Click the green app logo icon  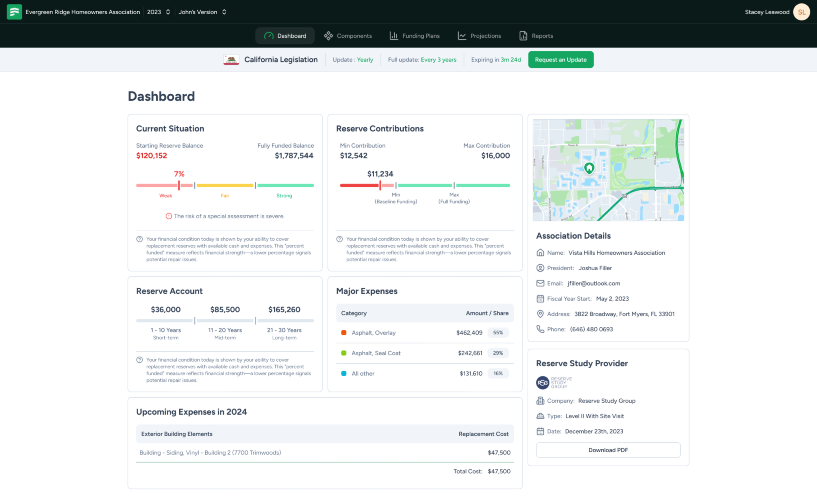point(14,12)
